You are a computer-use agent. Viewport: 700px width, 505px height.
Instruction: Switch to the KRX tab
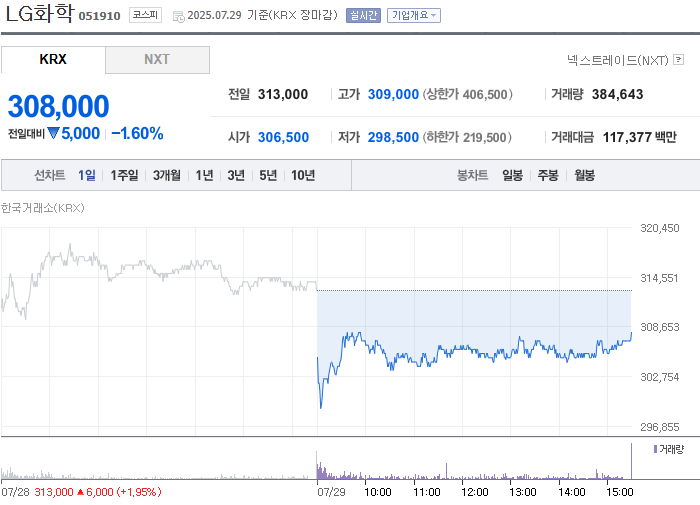[53, 59]
